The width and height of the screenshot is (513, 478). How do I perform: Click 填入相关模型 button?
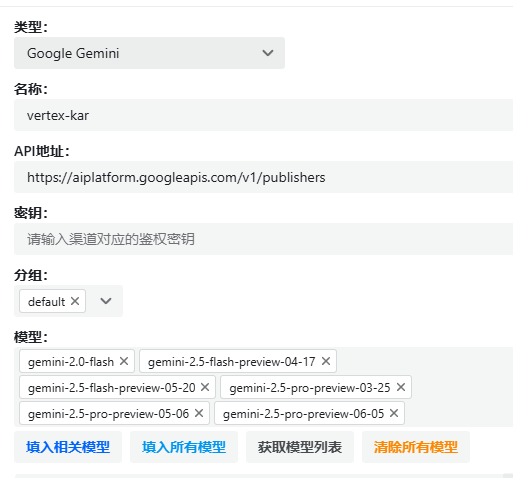tap(68, 447)
